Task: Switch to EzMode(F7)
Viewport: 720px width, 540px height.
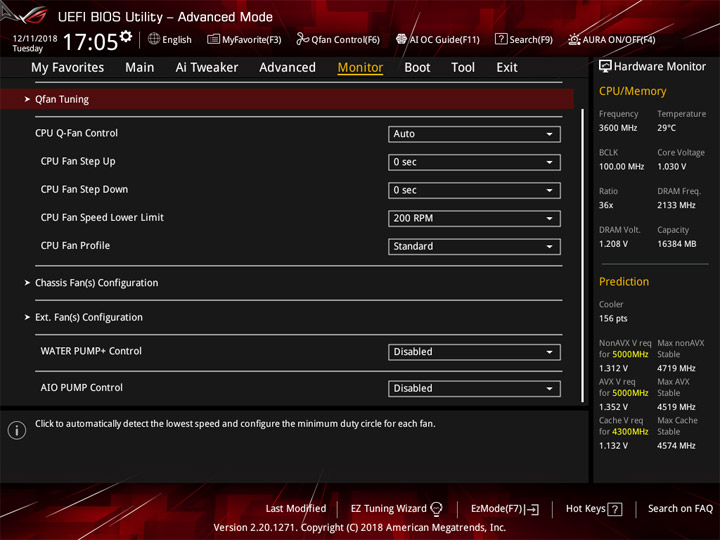Action: click(505, 508)
